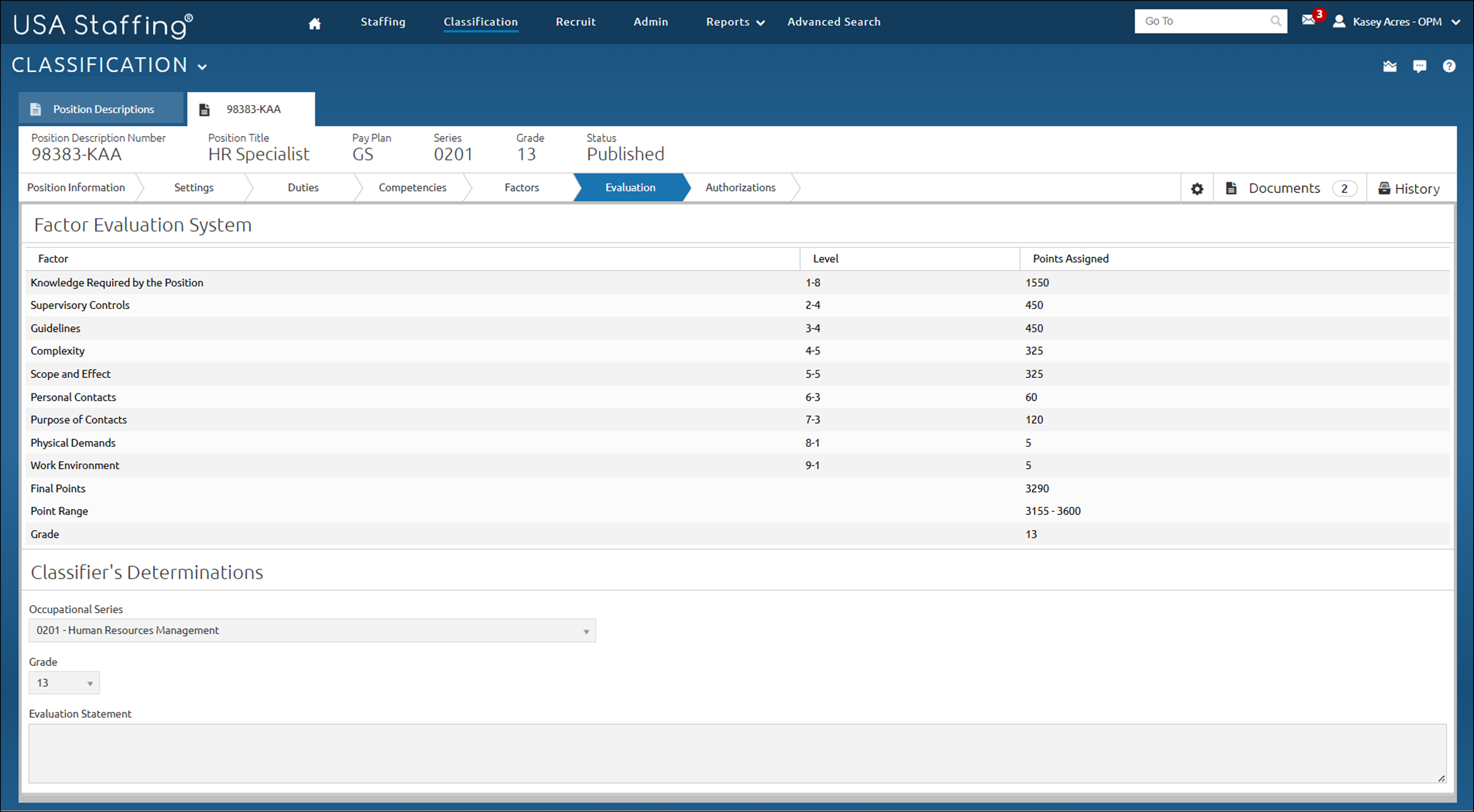Viewport: 1474px width, 812px height.
Task: Go to the Position Information step
Action: pyautogui.click(x=76, y=188)
